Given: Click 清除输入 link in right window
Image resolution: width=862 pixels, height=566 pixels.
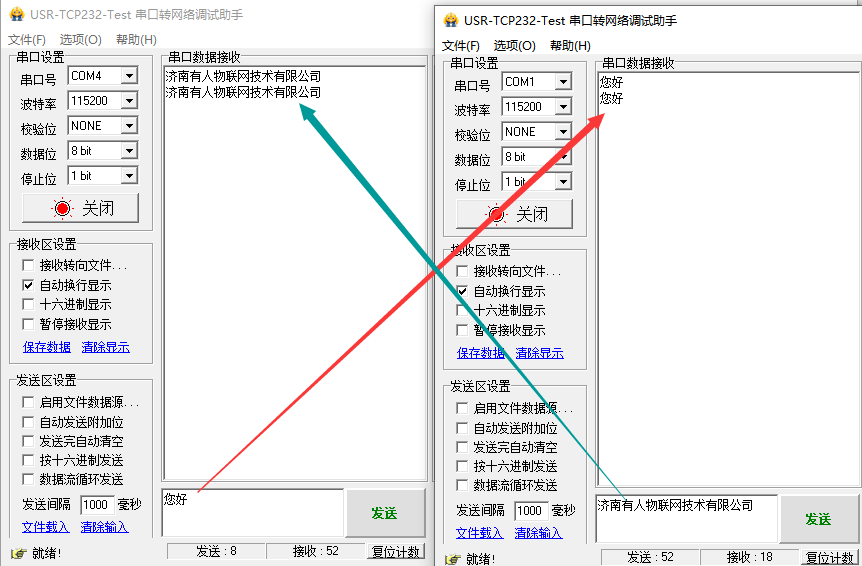Looking at the screenshot, I should coord(539,533).
